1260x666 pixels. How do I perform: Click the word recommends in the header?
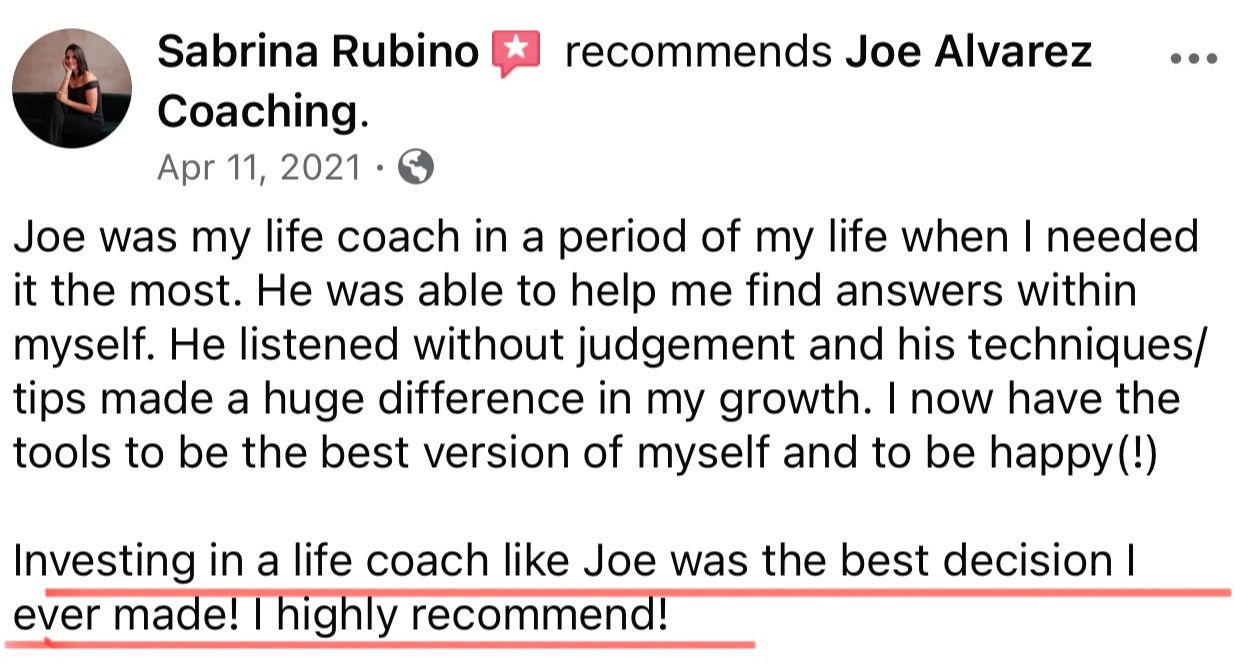click(x=698, y=53)
